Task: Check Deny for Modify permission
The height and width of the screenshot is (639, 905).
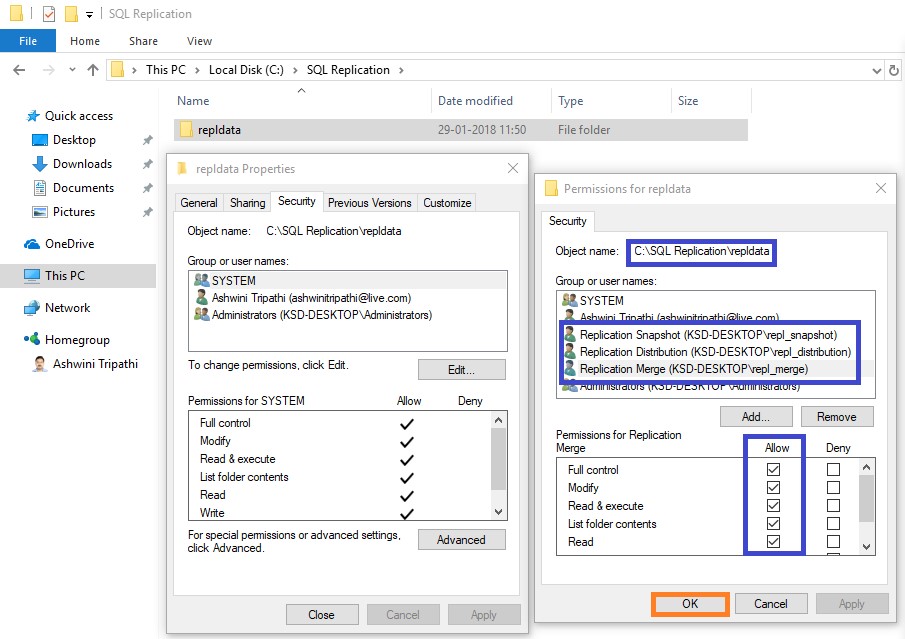Action: tap(833, 488)
